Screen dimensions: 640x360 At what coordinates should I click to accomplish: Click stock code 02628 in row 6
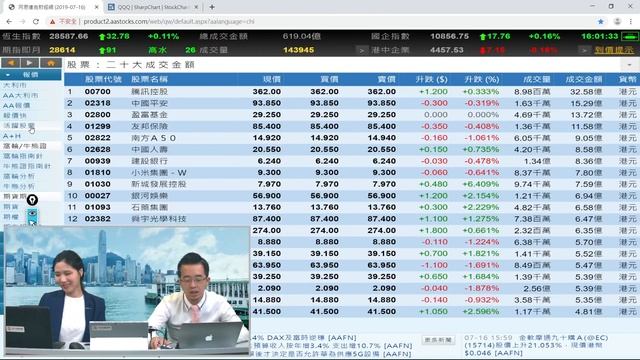click(98, 149)
